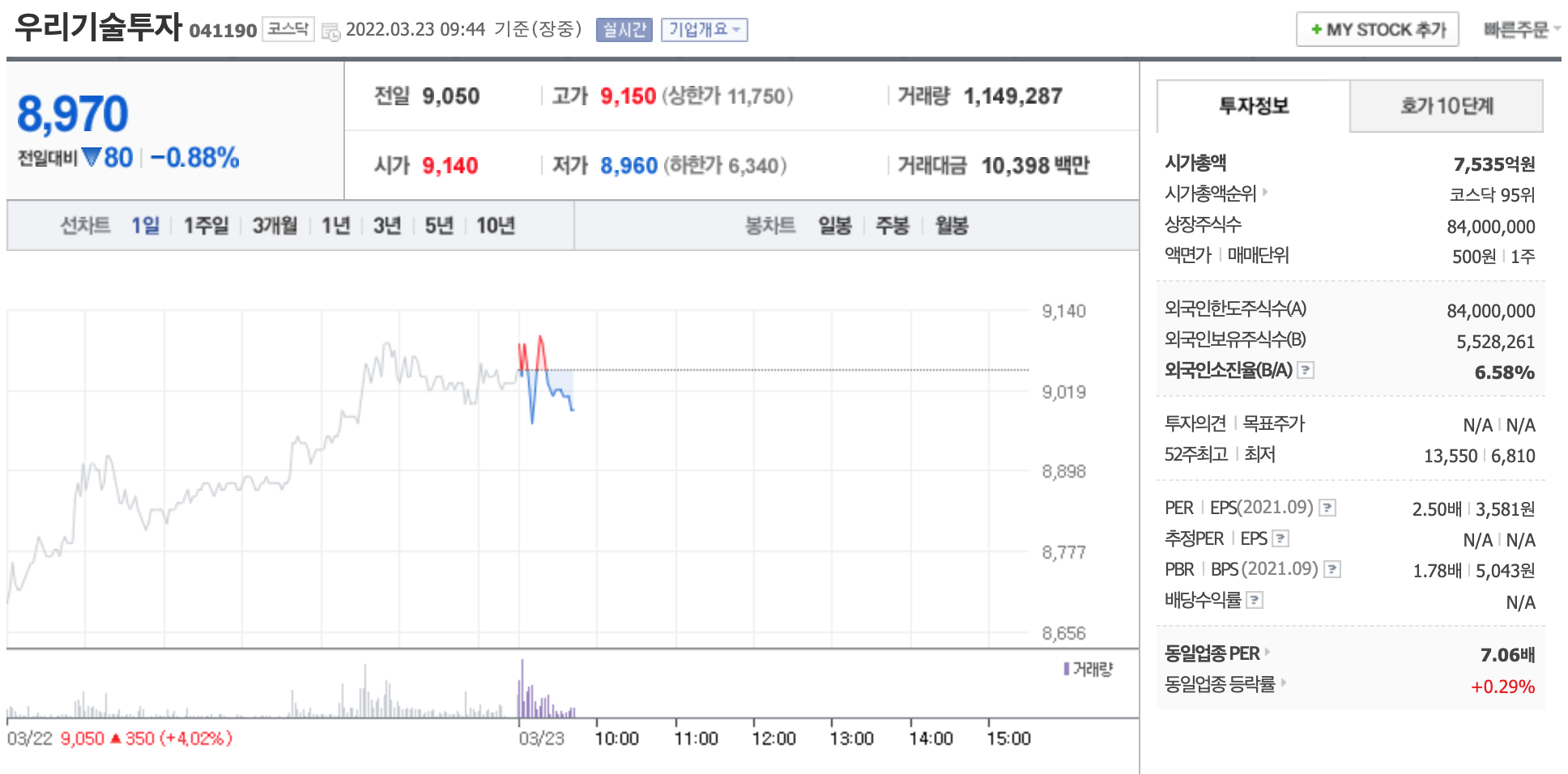Click the 시가 value 9,140 in price summary
The image size is (1568, 774).
(x=450, y=166)
